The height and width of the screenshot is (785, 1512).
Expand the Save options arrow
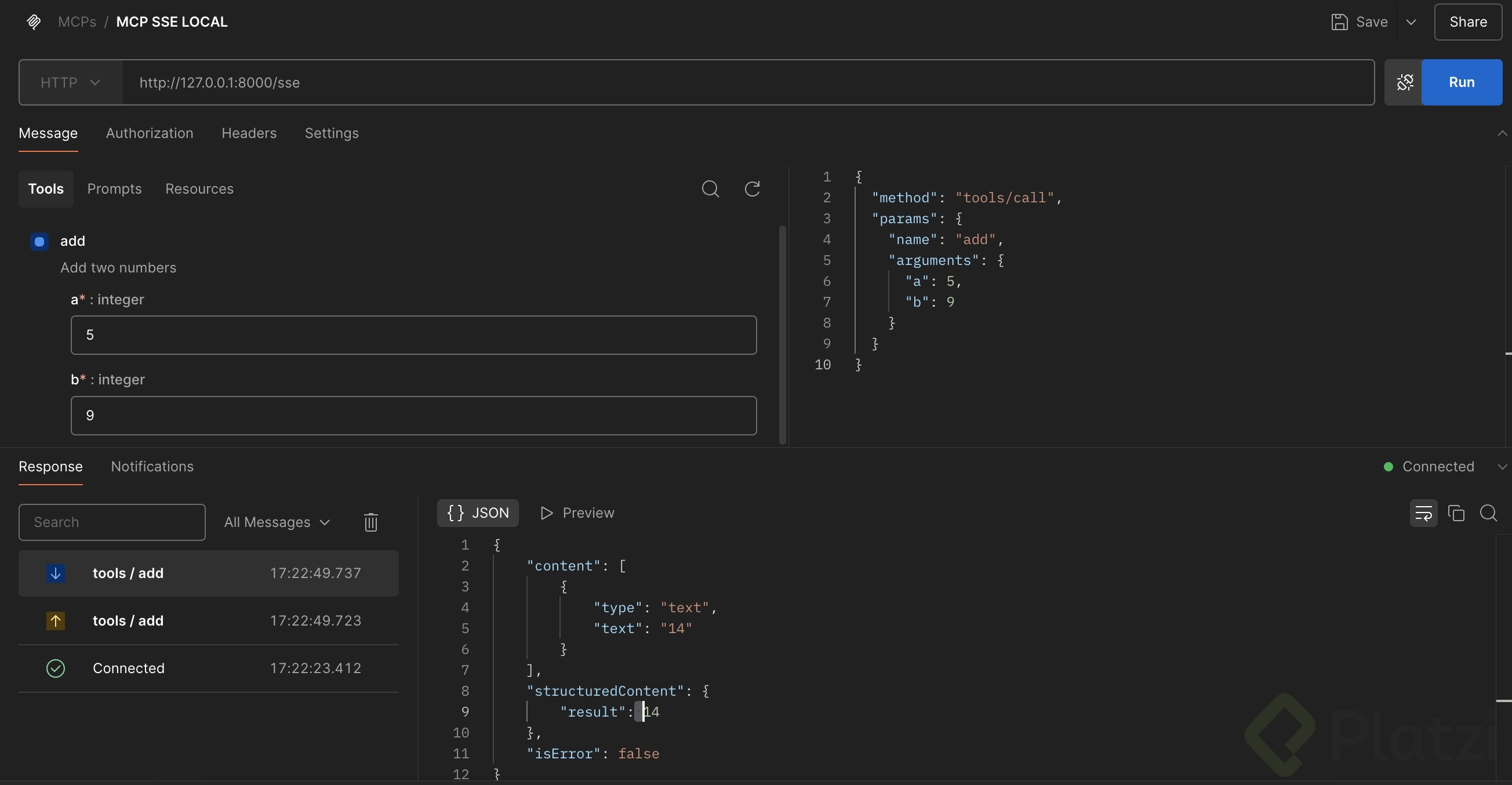1411,21
